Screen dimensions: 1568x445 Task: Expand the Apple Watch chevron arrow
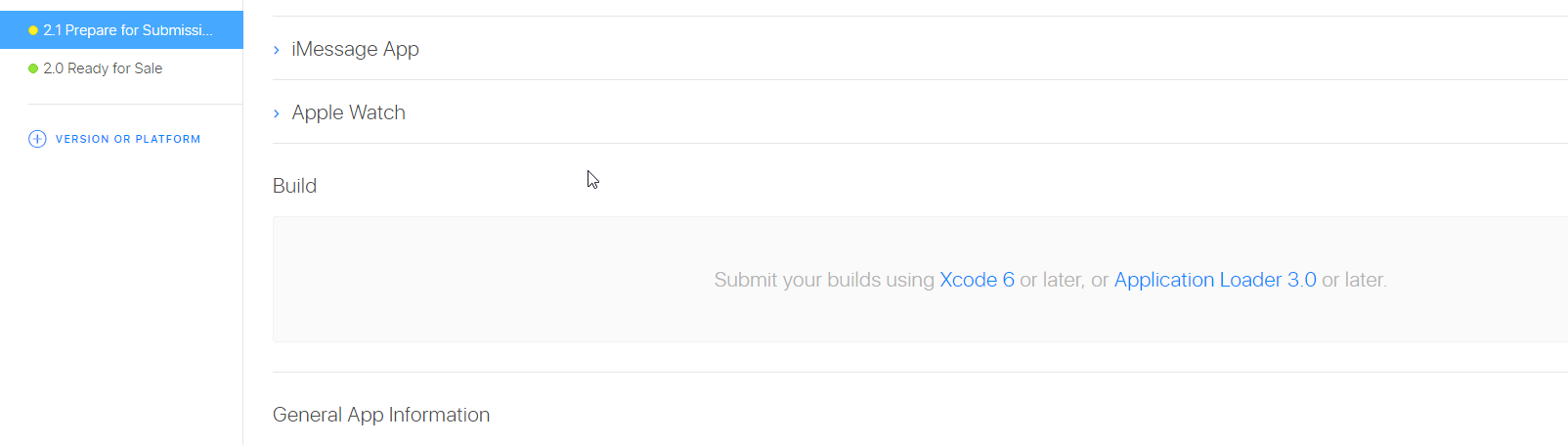click(x=277, y=113)
